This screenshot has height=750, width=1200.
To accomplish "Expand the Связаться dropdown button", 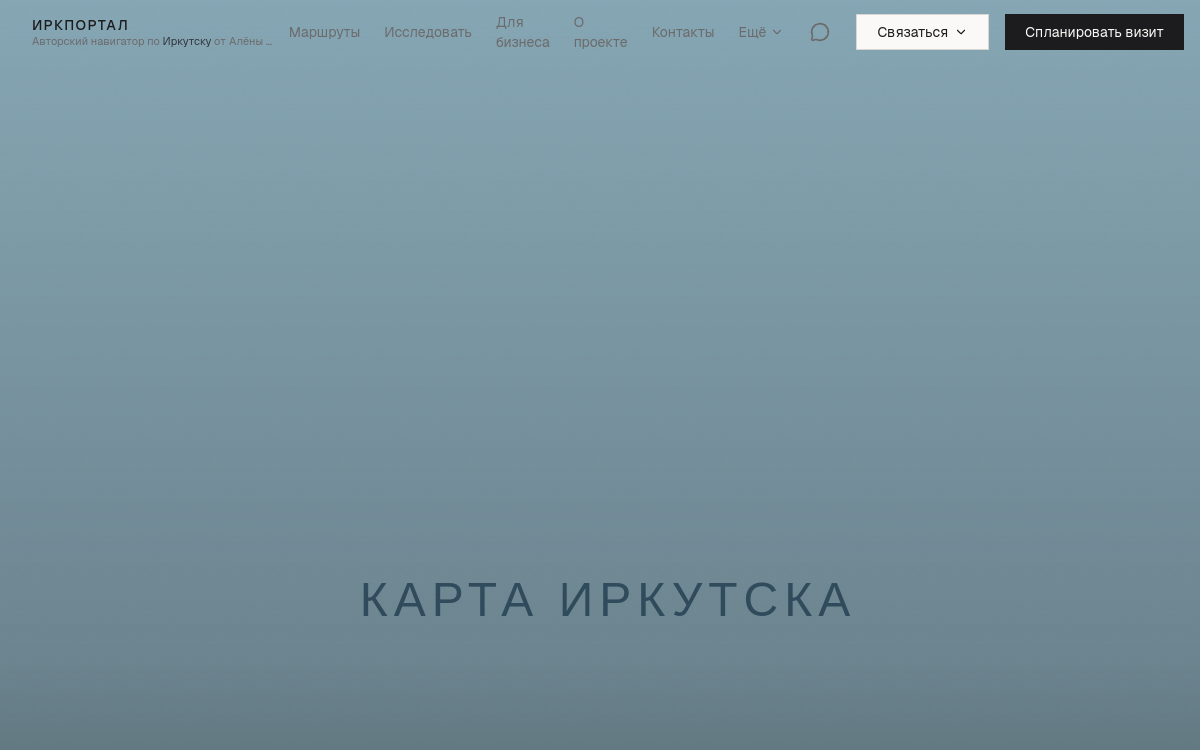I will point(922,32).
